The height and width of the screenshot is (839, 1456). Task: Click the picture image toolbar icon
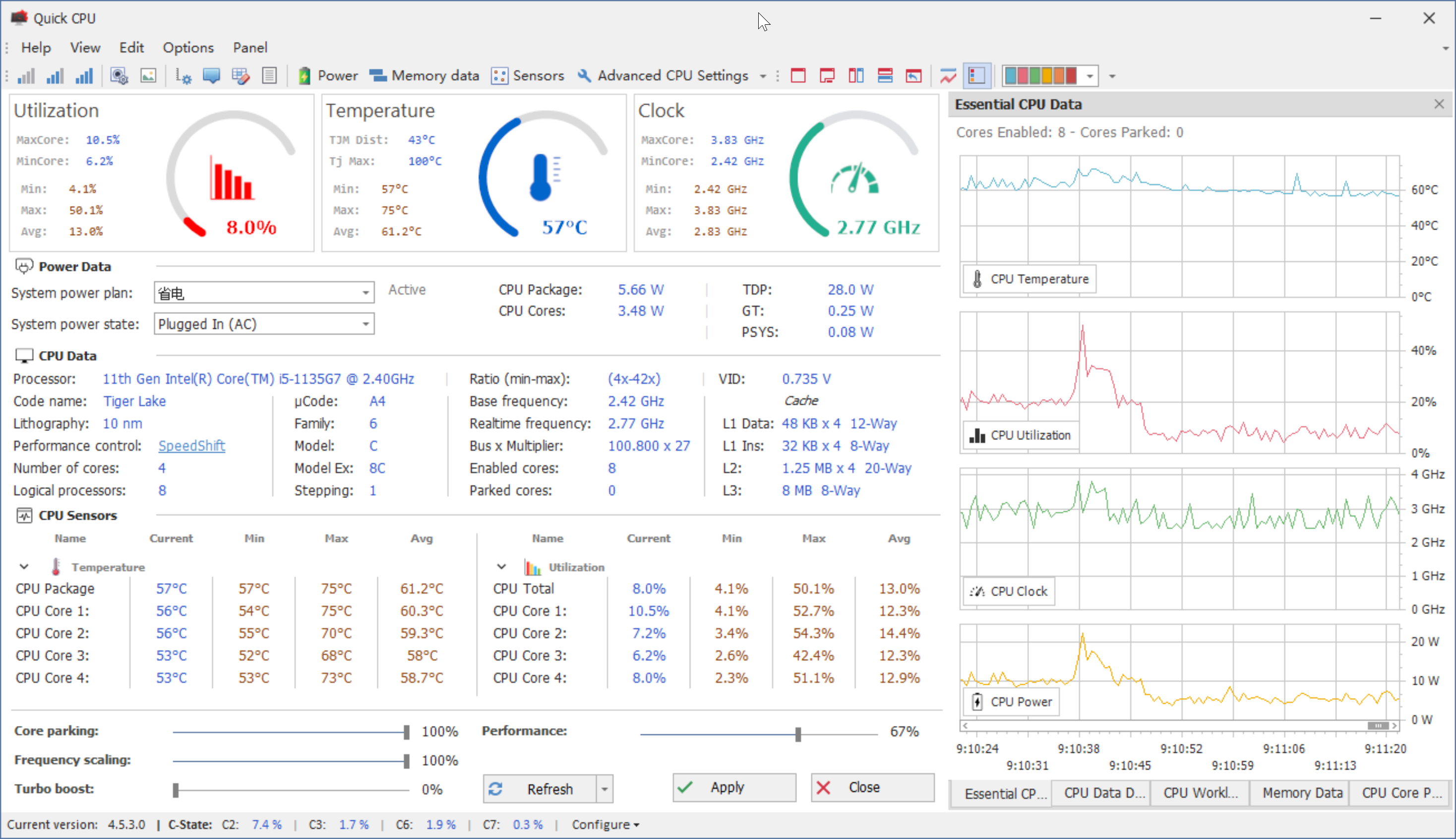[x=148, y=75]
